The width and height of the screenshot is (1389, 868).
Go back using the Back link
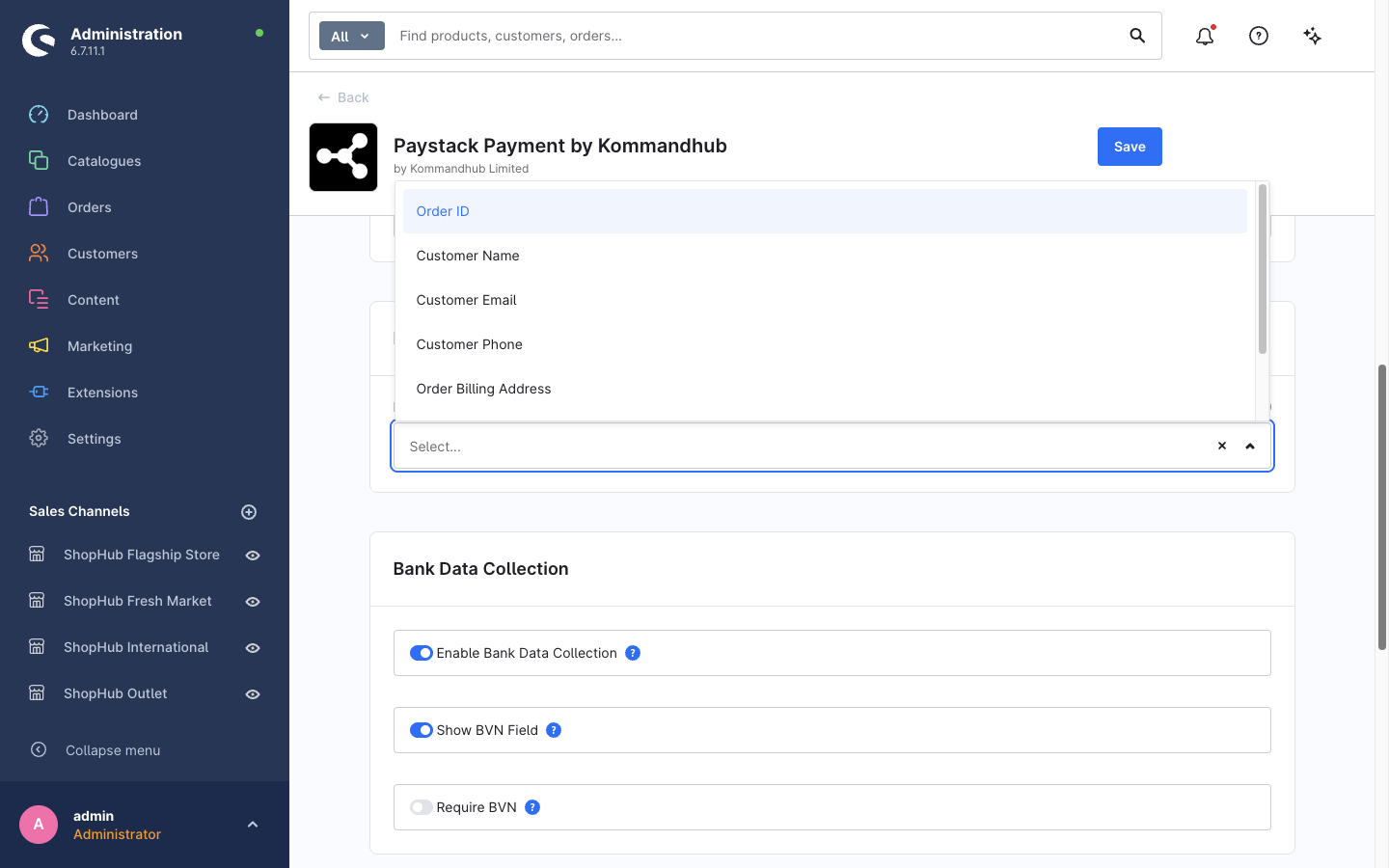(x=343, y=97)
